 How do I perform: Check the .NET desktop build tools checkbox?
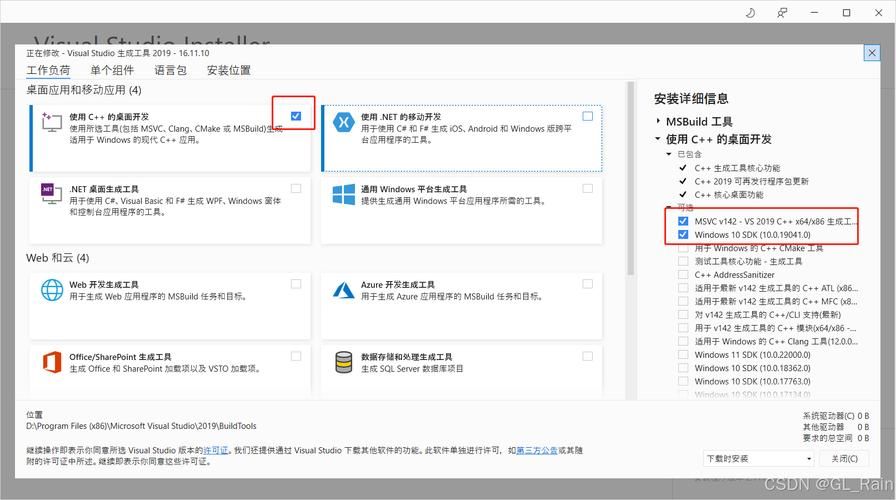pyautogui.click(x=295, y=189)
